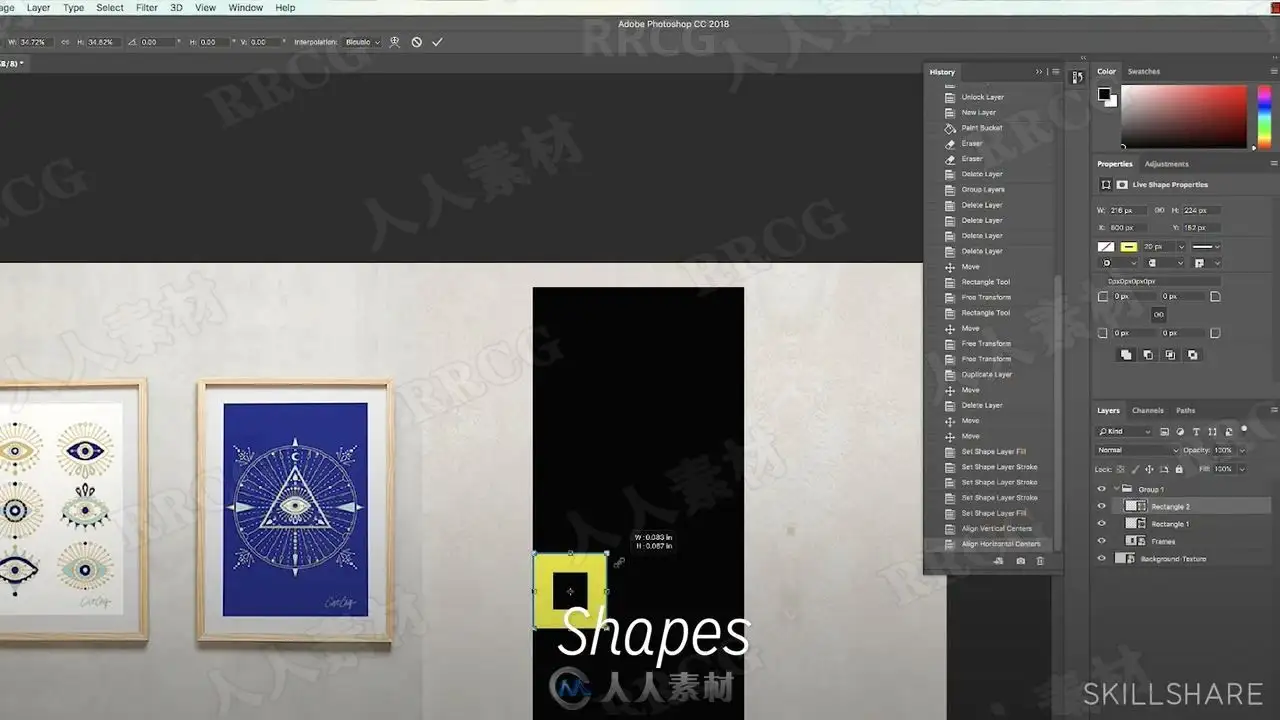
Task: Hide the Group 1 layer group
Action: coord(1102,489)
